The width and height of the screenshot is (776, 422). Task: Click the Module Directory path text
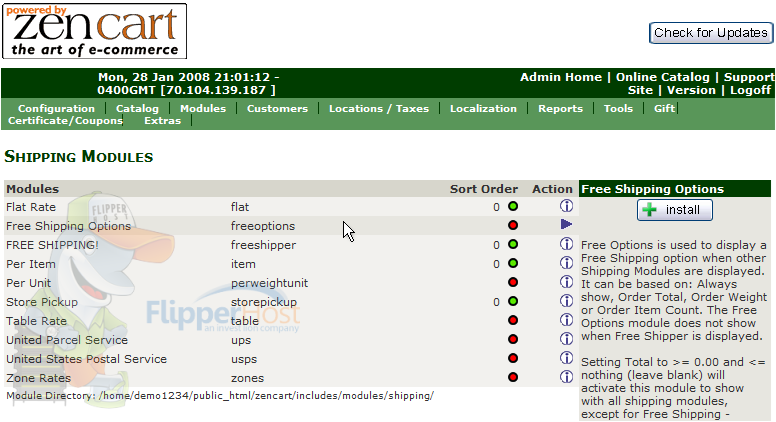point(220,396)
